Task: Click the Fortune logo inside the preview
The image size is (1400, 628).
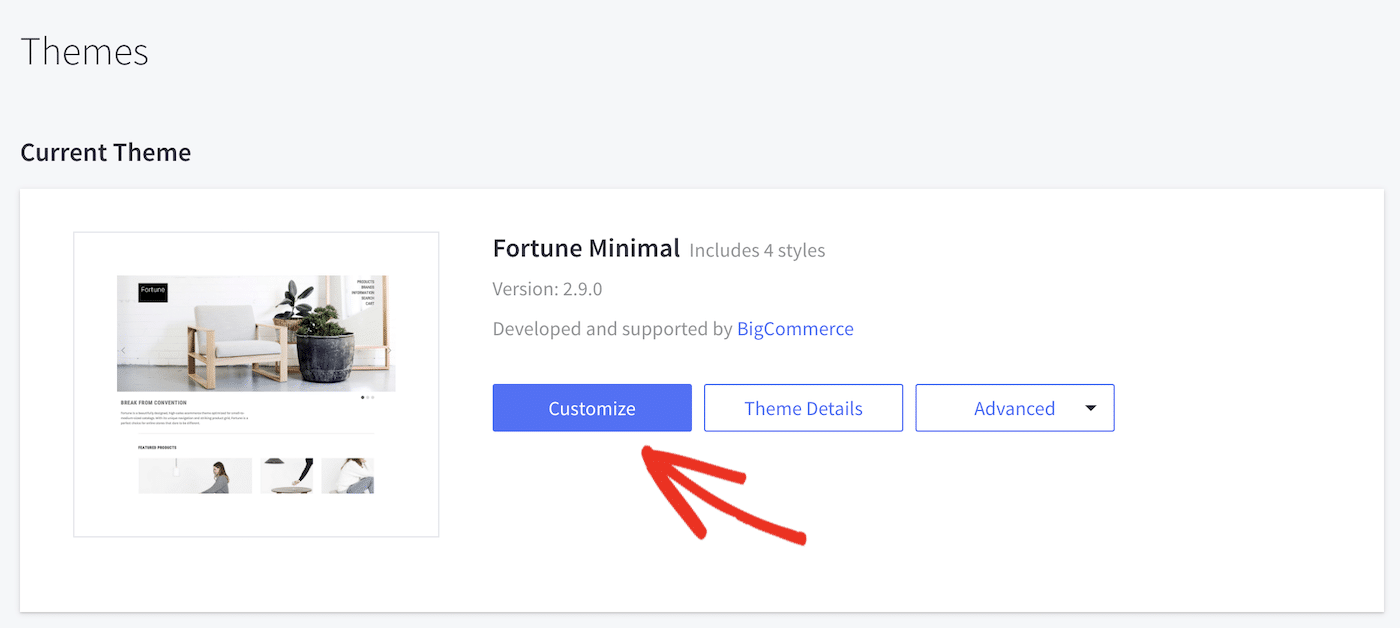Action: [x=152, y=291]
